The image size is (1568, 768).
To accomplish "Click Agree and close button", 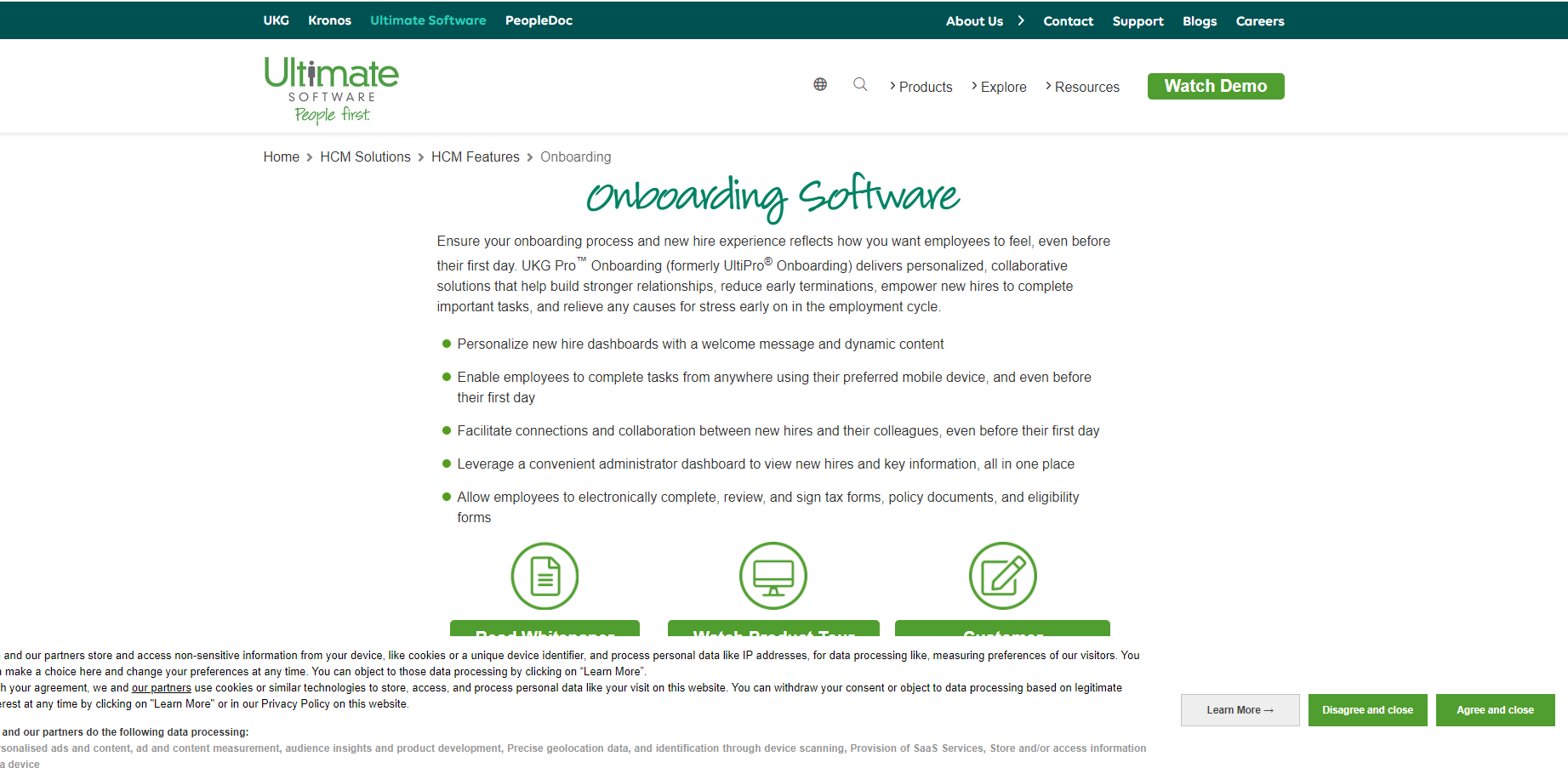I will point(1495,710).
